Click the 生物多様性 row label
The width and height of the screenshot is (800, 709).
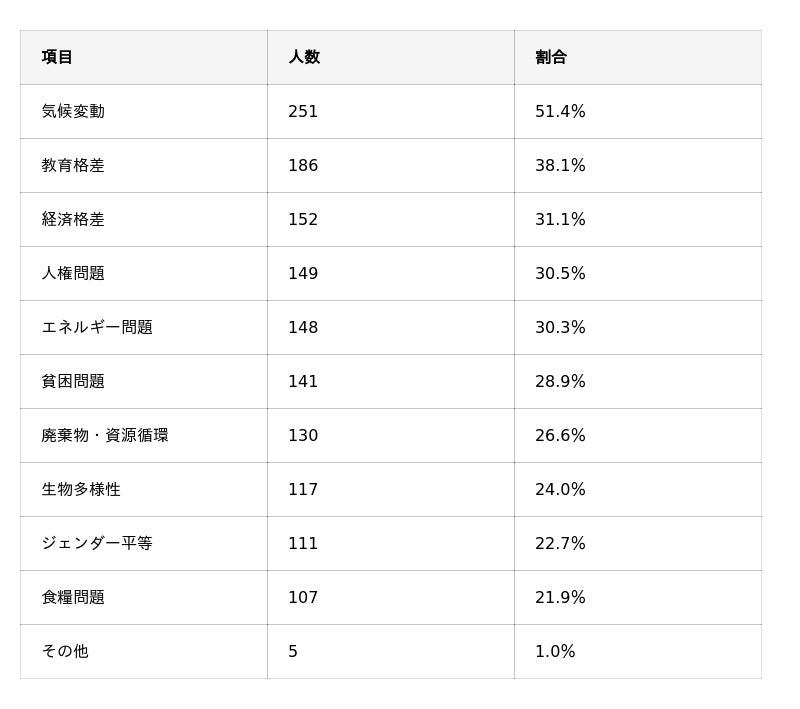(81, 489)
